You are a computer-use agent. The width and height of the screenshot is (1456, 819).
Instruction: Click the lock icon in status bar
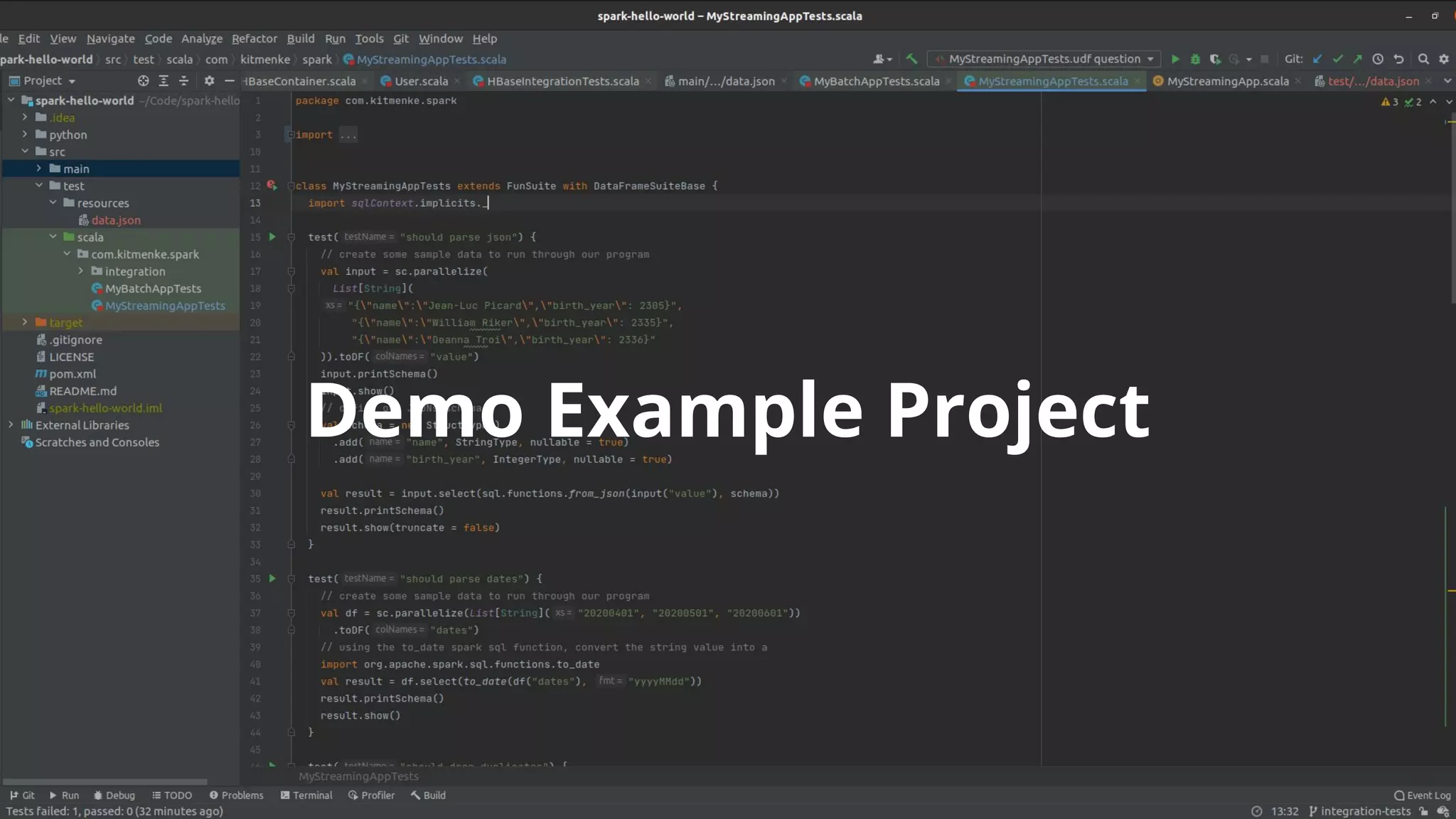tap(1423, 811)
